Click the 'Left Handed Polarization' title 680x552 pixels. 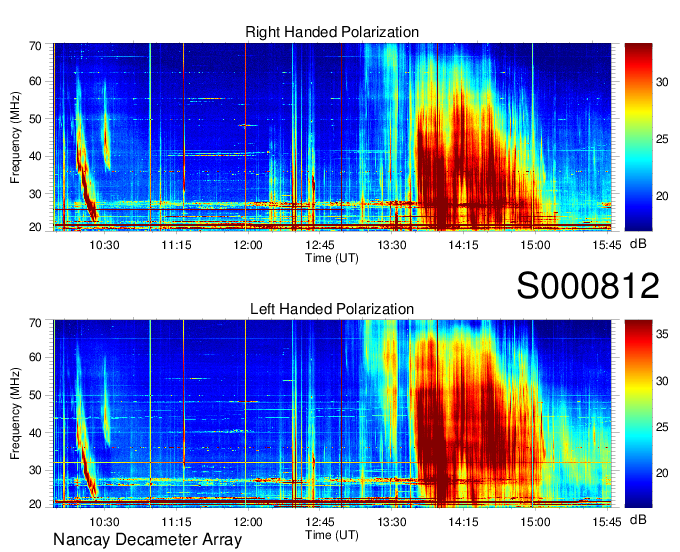point(332,309)
